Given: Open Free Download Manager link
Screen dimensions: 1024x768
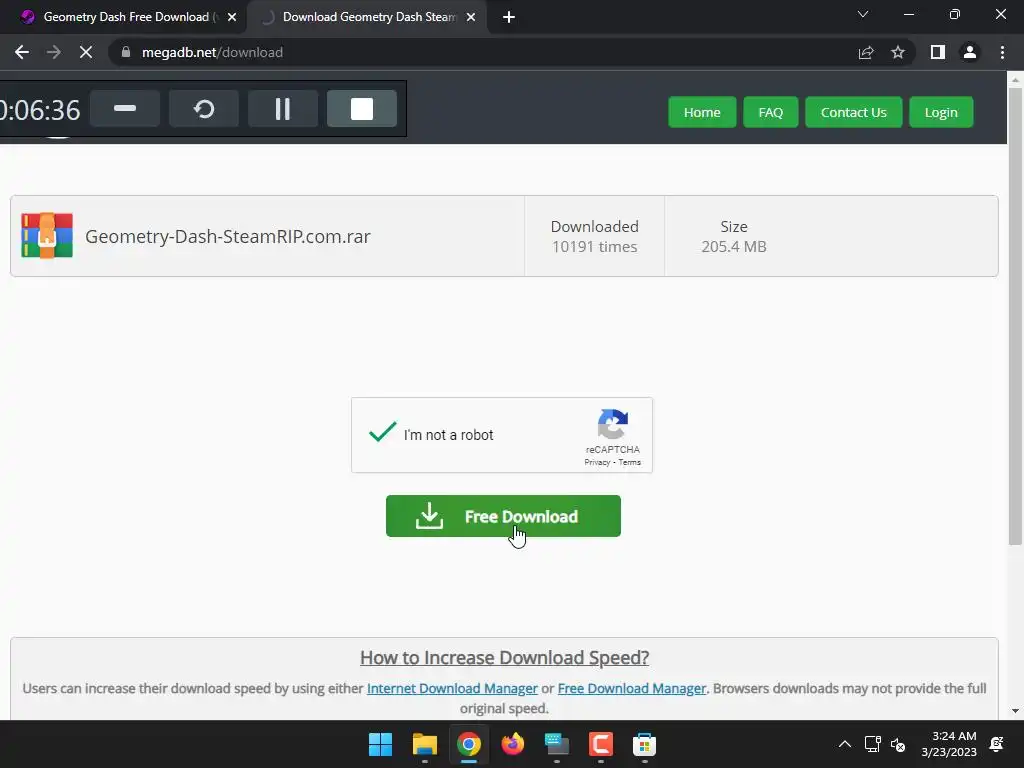Looking at the screenshot, I should [632, 688].
